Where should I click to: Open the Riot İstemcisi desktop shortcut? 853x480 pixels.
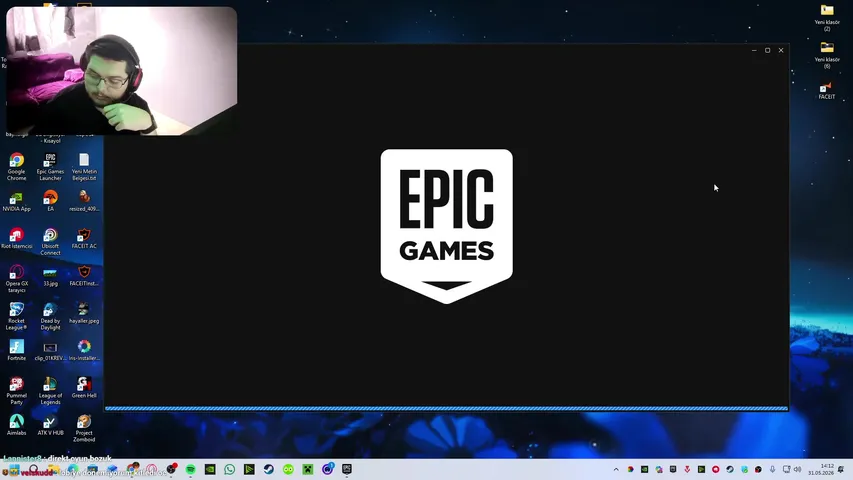click(16, 238)
